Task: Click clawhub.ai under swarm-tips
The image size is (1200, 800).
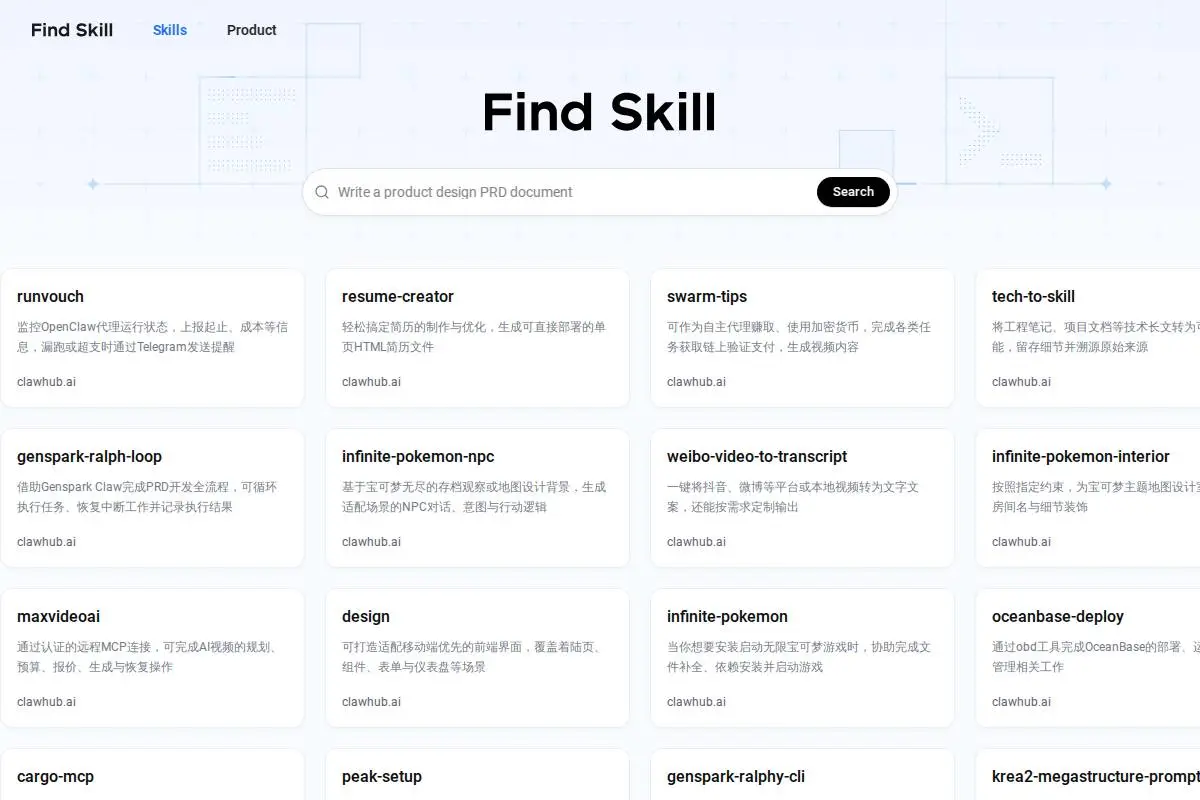Action: click(x=696, y=382)
